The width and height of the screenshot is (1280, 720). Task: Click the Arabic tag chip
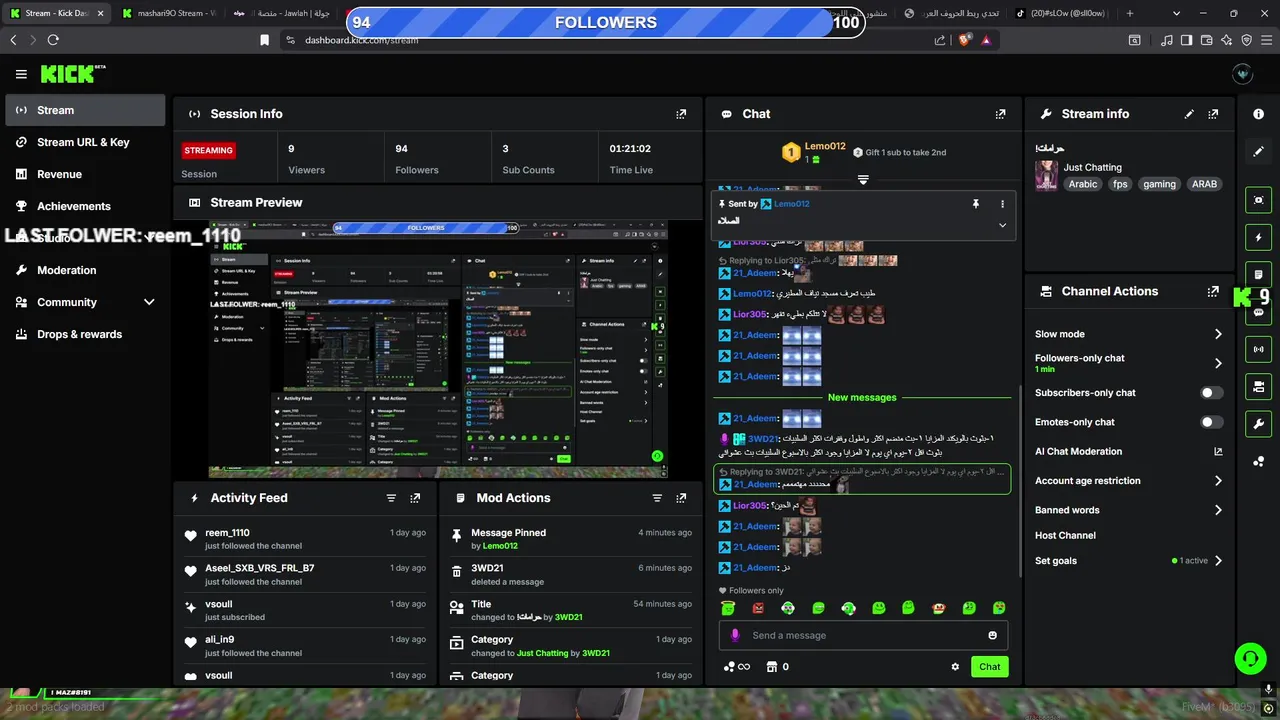coord(1083,184)
